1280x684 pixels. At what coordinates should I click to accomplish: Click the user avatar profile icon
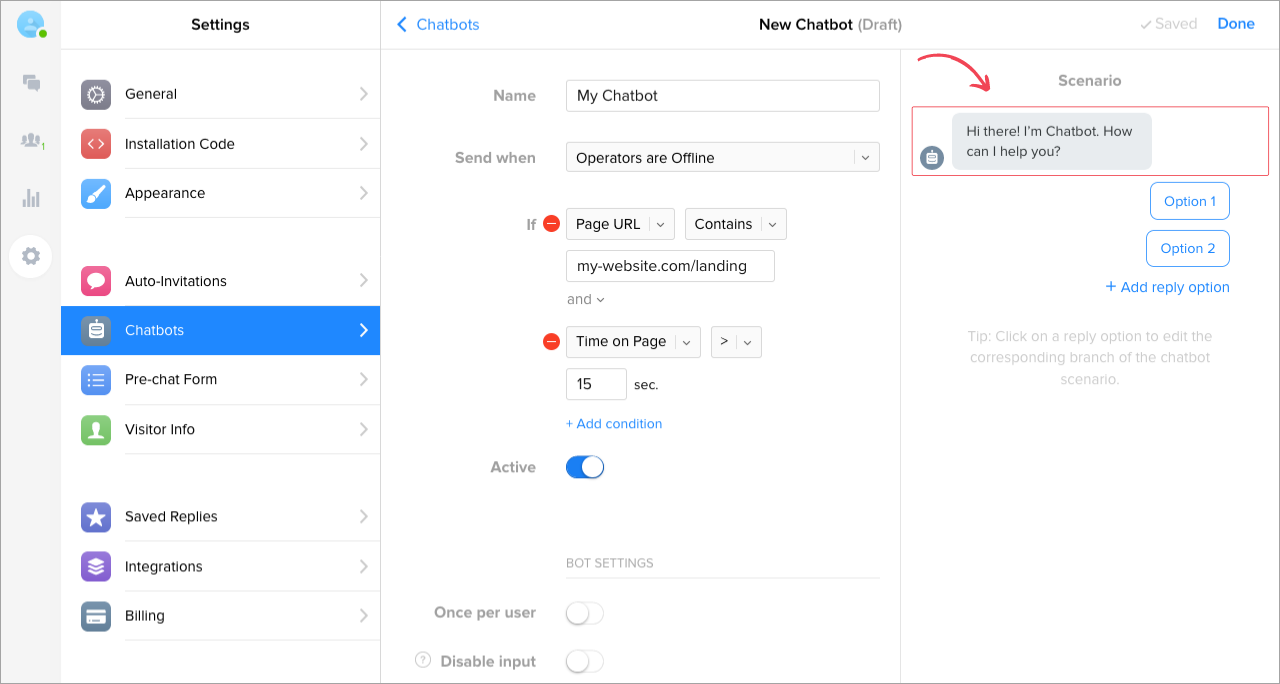click(31, 25)
